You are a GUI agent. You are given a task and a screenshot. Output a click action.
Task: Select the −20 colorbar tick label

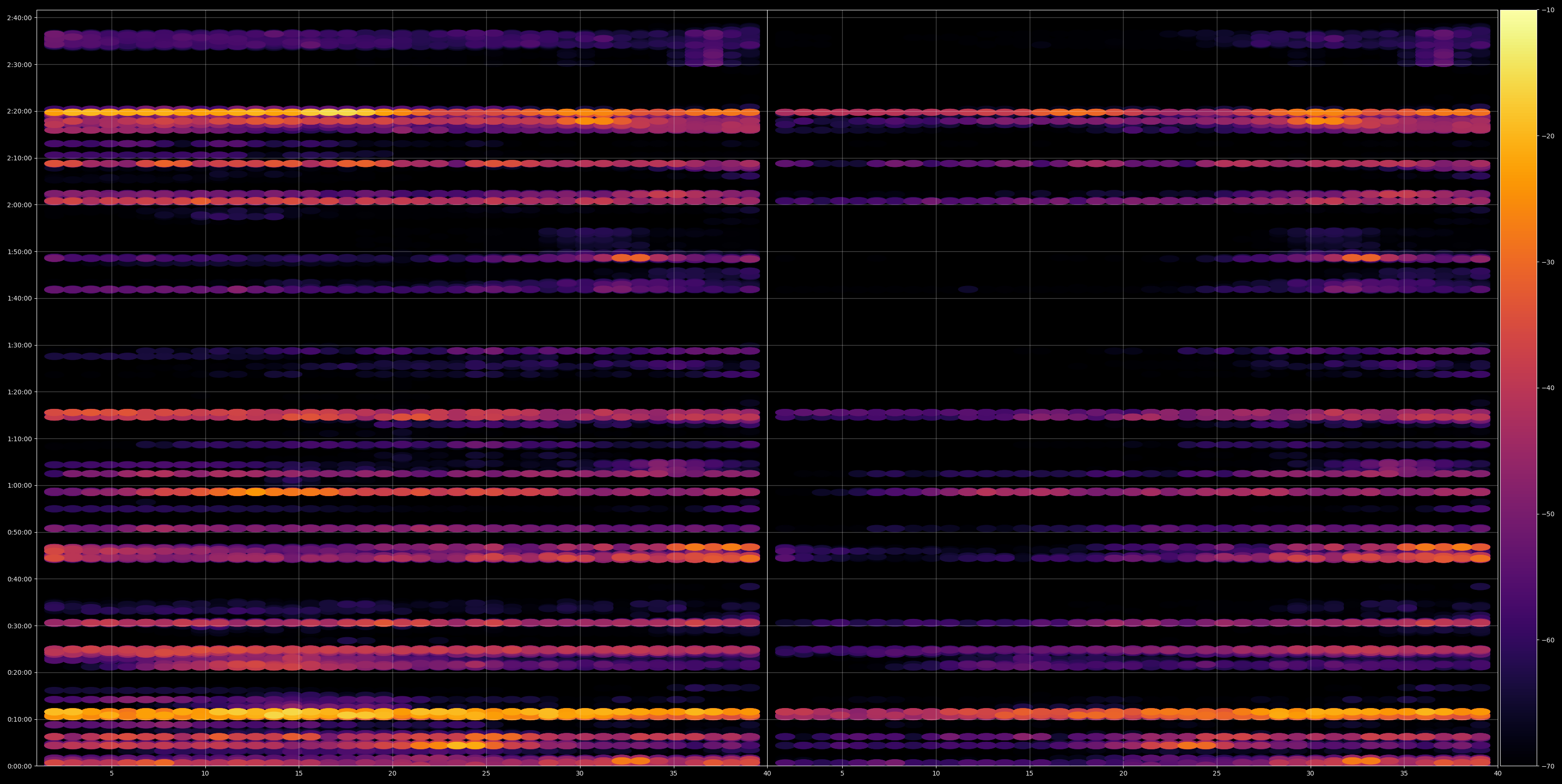click(1547, 136)
